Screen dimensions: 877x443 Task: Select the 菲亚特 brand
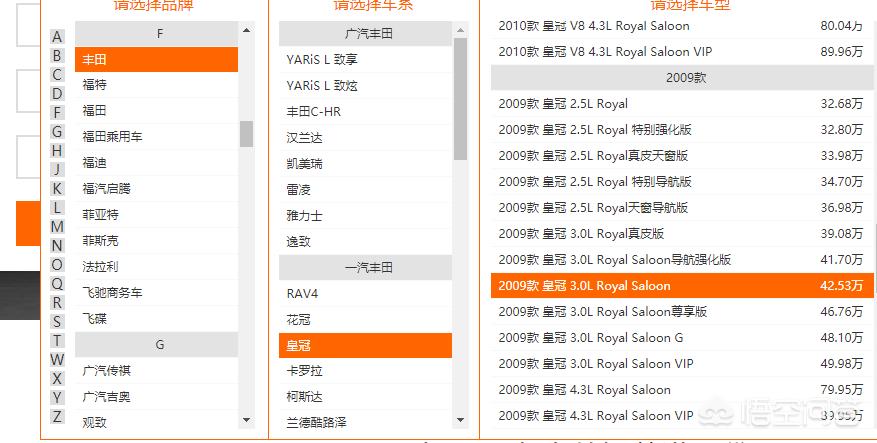tap(157, 215)
